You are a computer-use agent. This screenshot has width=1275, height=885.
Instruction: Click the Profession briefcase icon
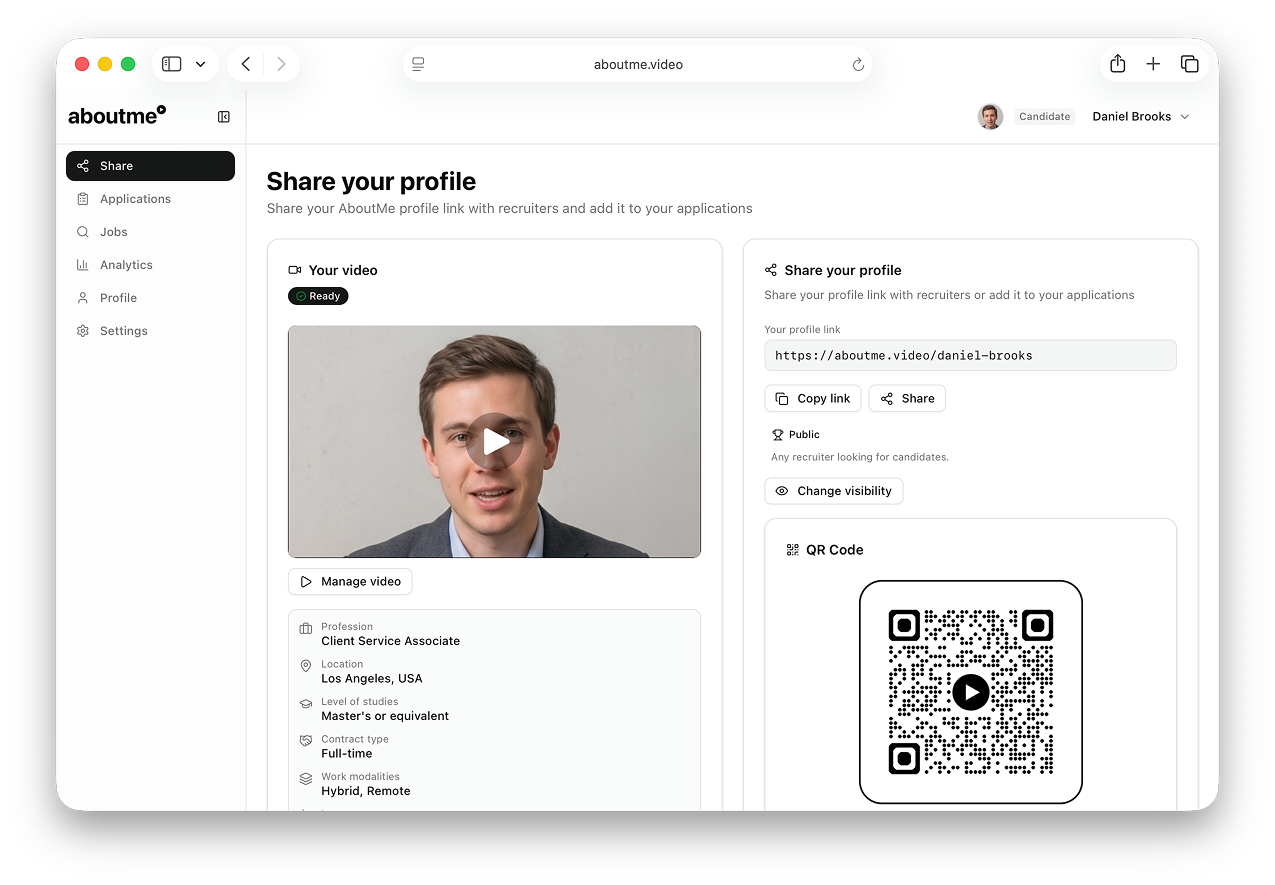pos(306,629)
